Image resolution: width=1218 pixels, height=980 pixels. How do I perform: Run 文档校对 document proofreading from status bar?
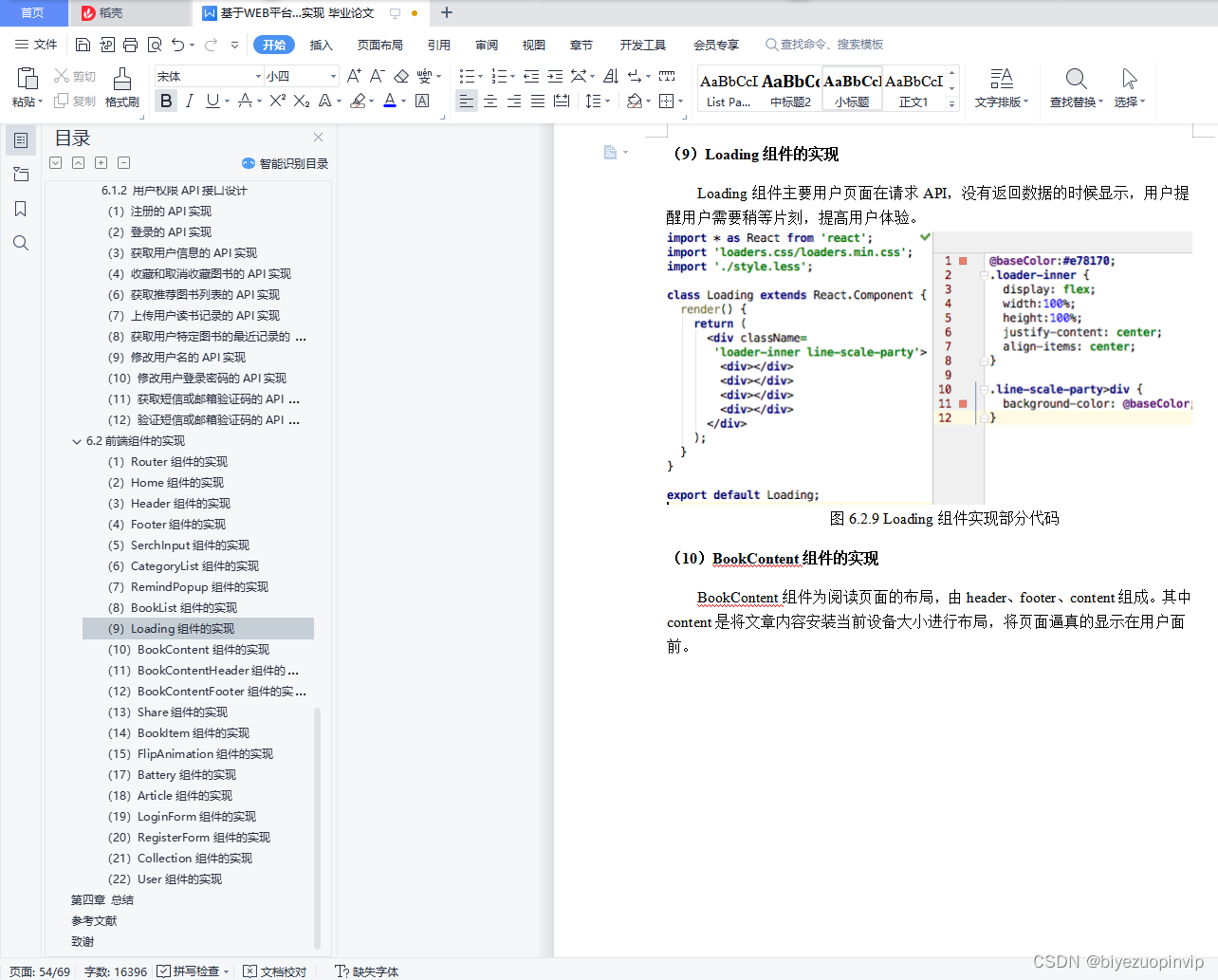(x=274, y=971)
